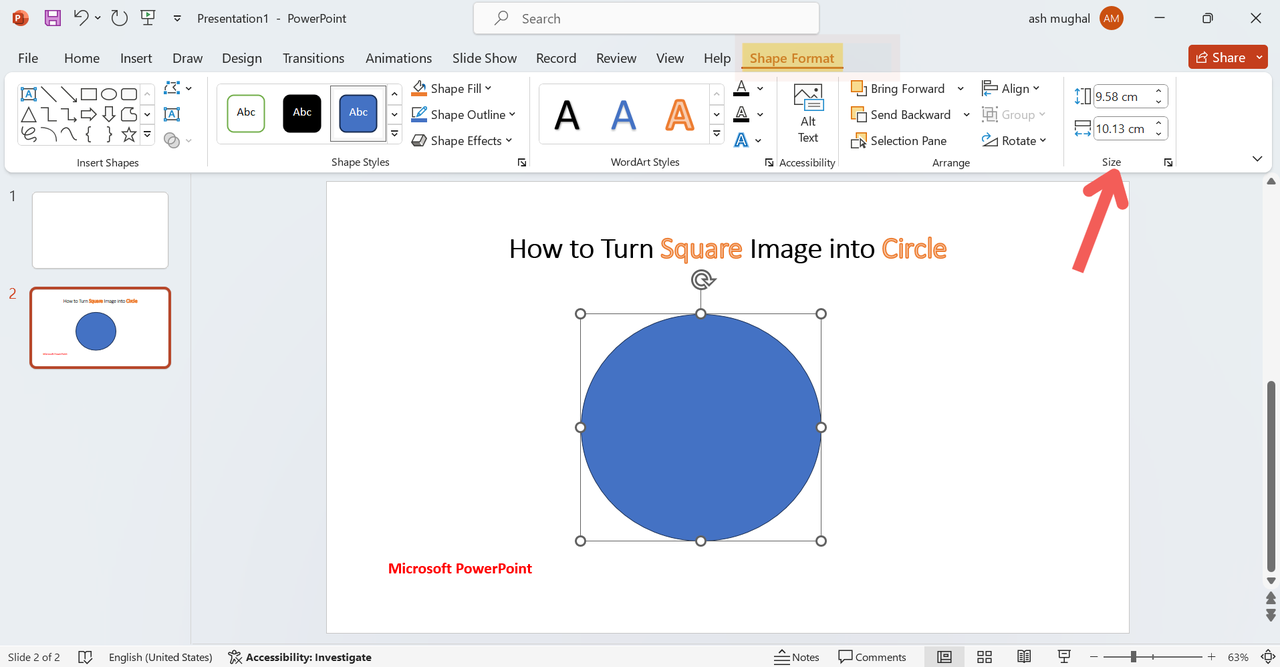Undo the last action

click(81, 18)
